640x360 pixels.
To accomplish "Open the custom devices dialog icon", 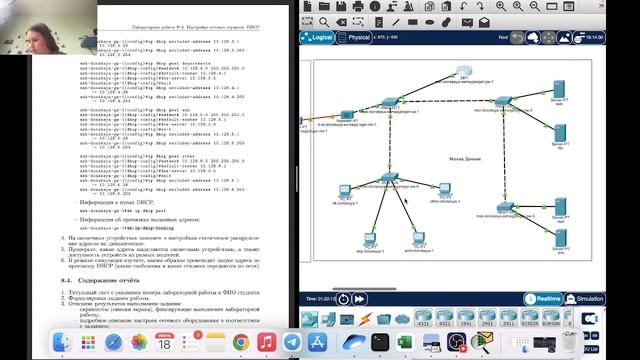I will coord(569,6).
